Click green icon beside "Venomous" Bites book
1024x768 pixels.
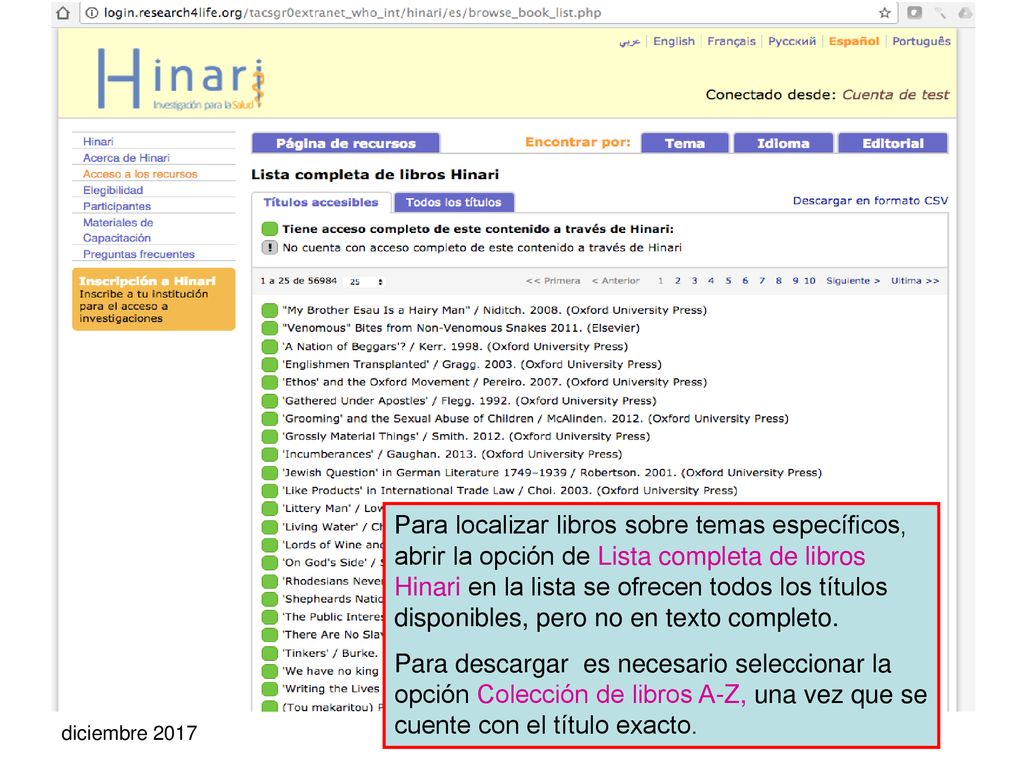[269, 328]
